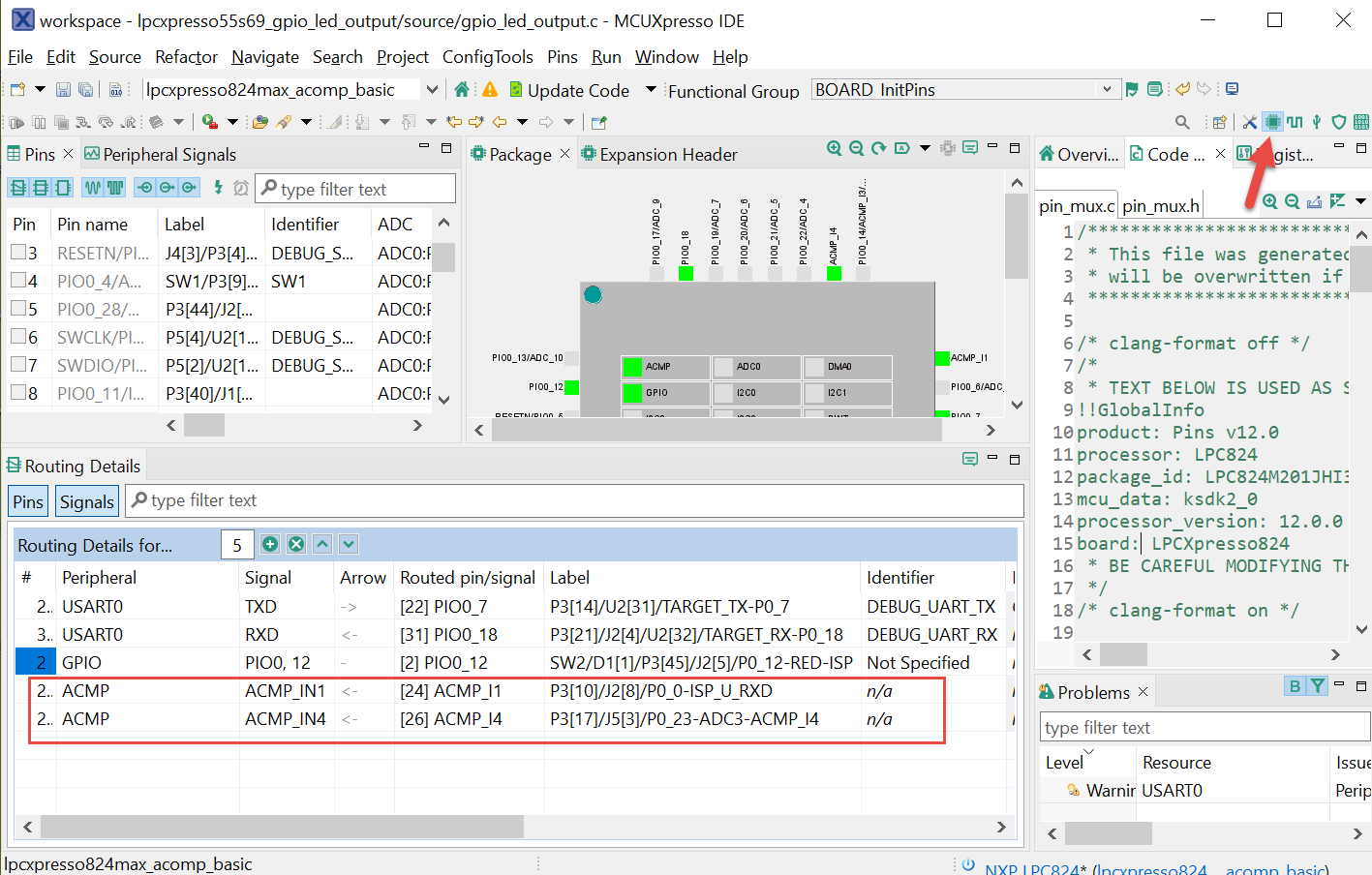Viewport: 1372px width, 875px height.
Task: Open the TEE security tool
Action: click(x=1339, y=121)
